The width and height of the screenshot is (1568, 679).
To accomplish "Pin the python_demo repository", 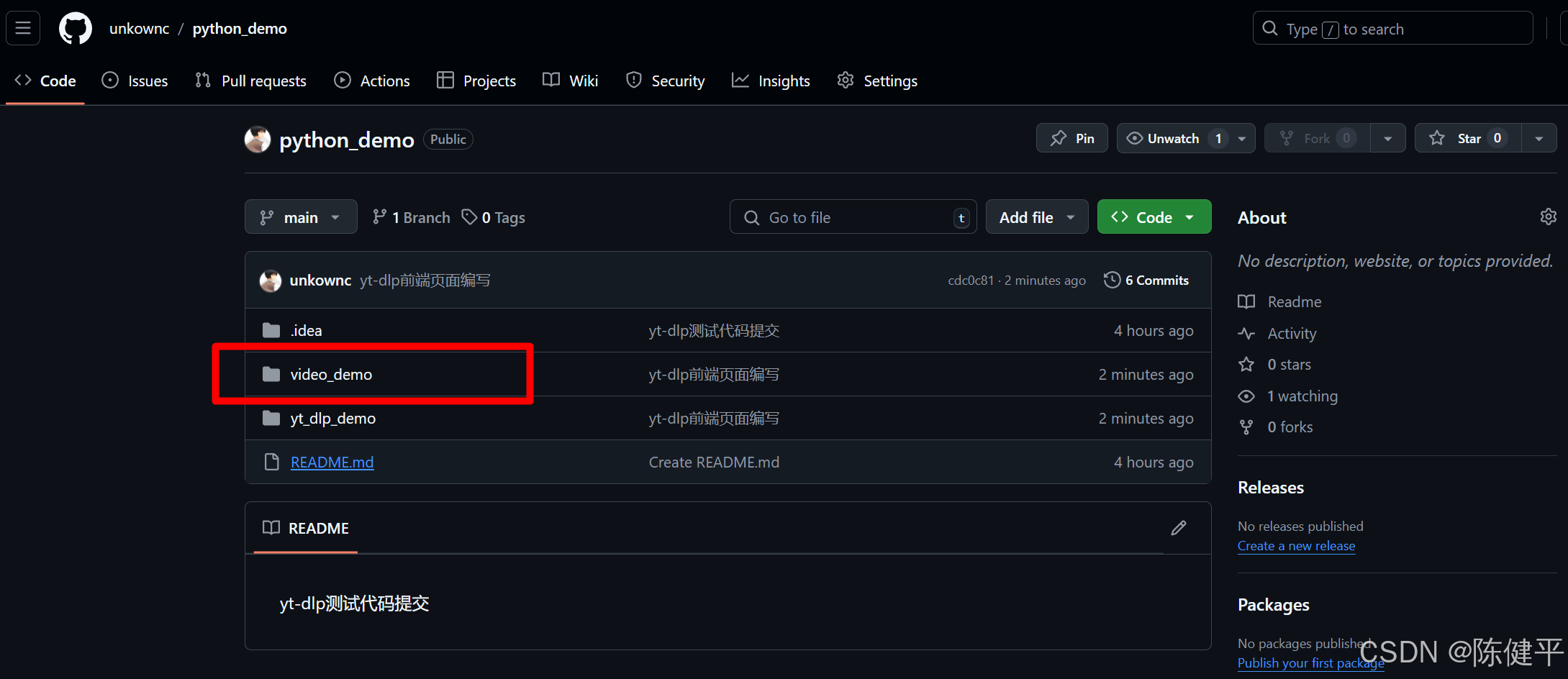I will (1072, 138).
